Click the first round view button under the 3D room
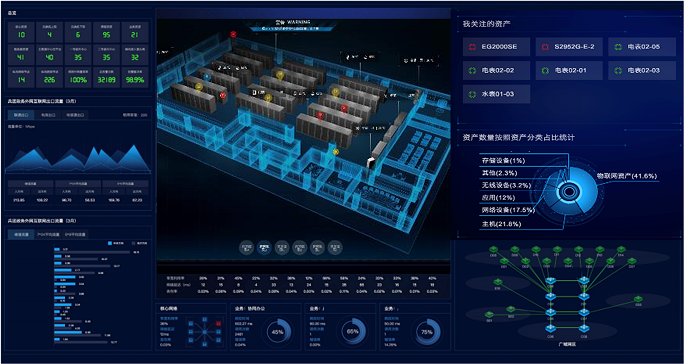 pyautogui.click(x=246, y=248)
